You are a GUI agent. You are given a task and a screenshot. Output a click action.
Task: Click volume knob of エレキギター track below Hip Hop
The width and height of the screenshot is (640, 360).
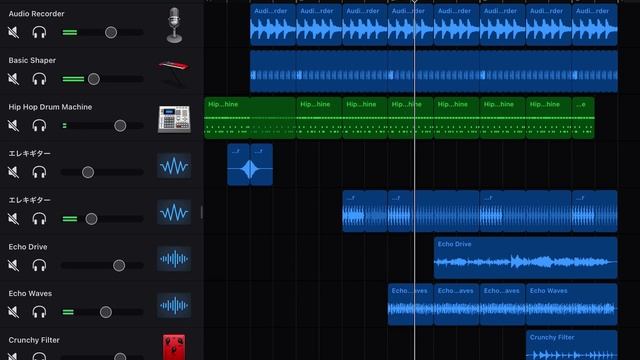(x=88, y=172)
